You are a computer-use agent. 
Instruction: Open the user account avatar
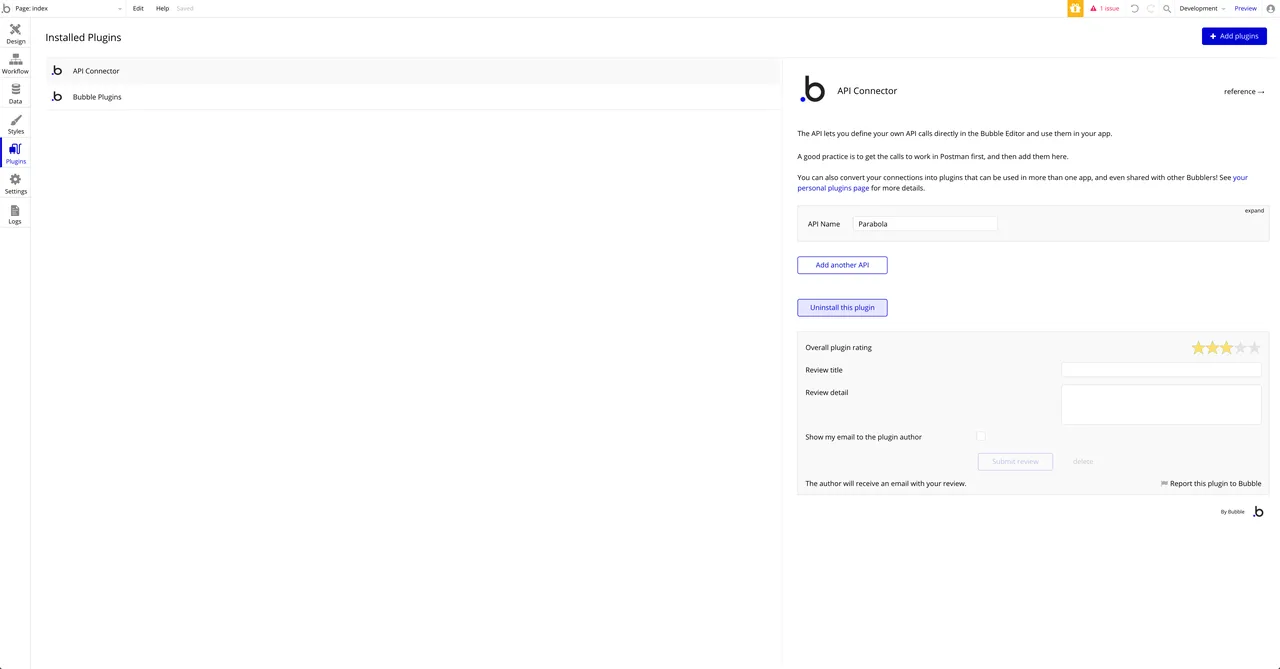pyautogui.click(x=1271, y=8)
